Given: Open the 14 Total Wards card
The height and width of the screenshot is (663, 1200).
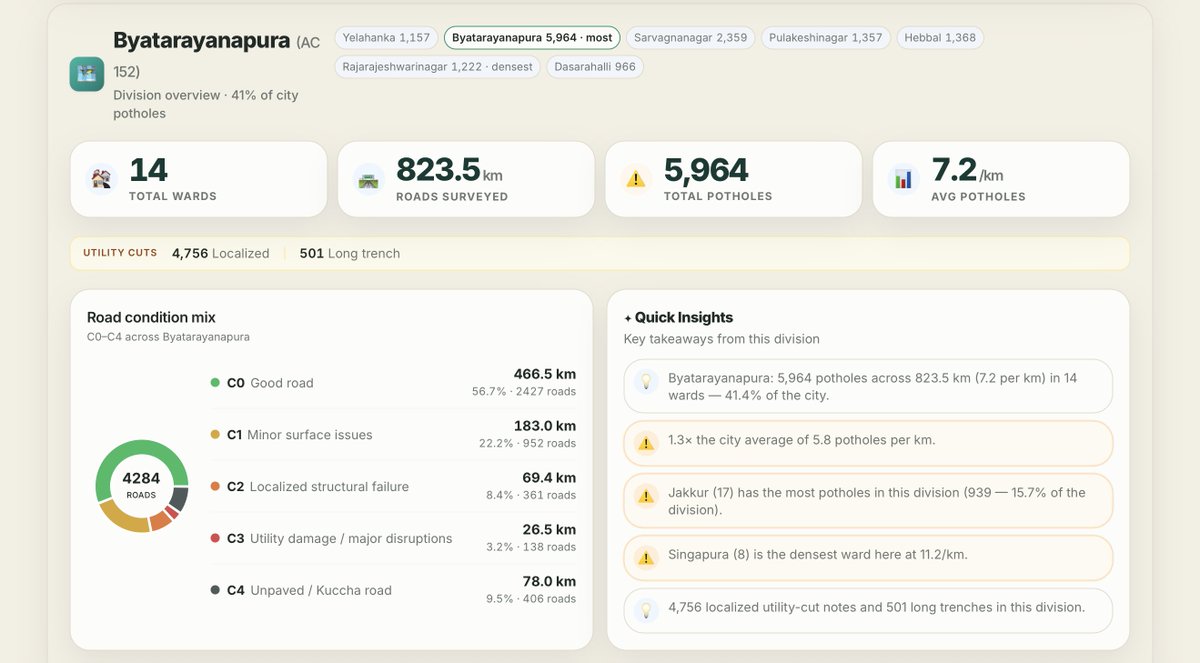Looking at the screenshot, I should pos(198,179).
